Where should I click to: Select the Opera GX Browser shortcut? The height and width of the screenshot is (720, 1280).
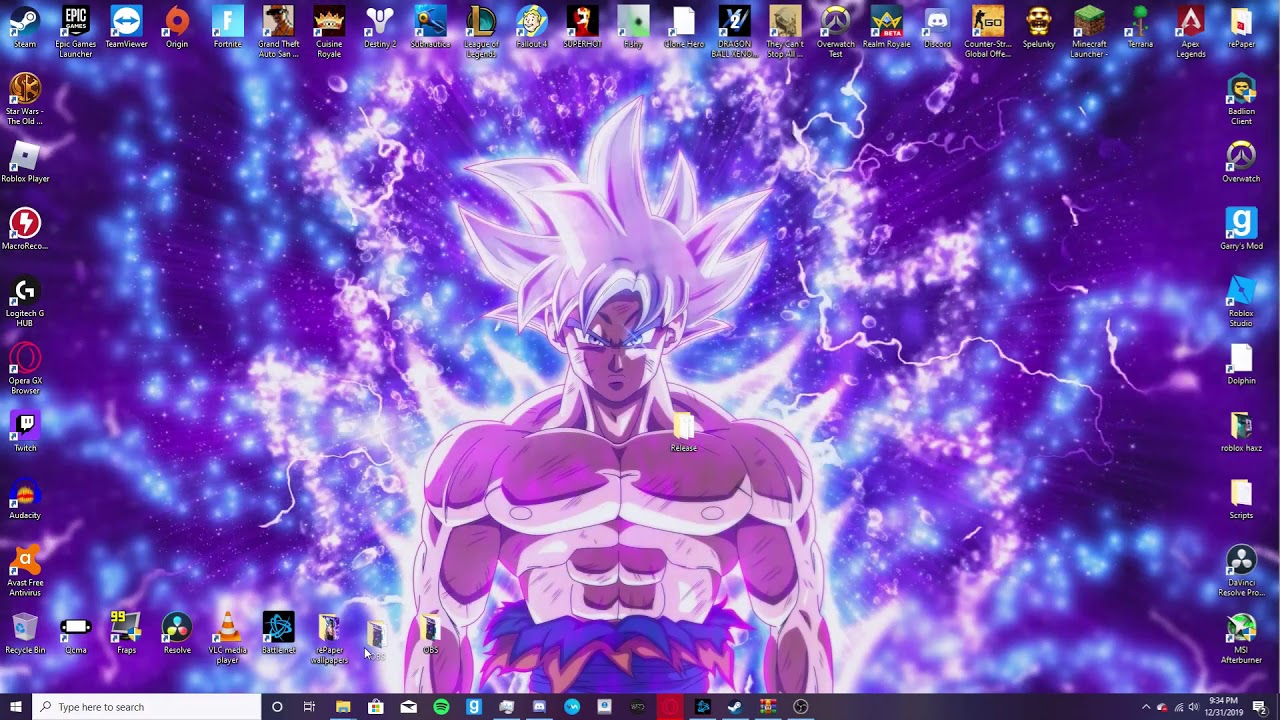click(25, 368)
